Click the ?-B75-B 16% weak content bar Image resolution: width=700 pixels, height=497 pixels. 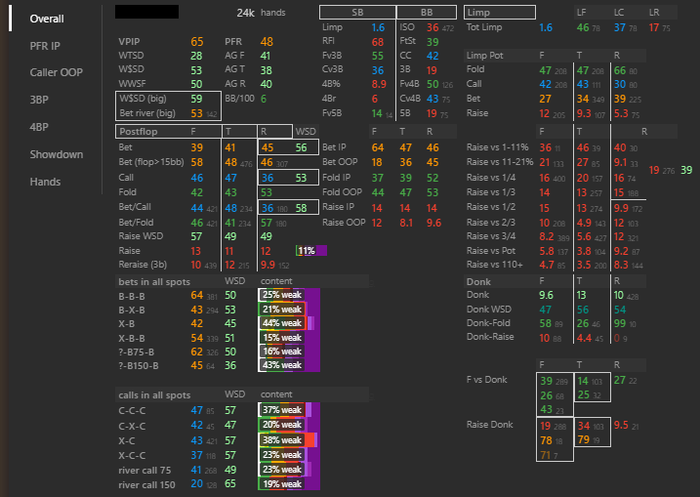pos(289,351)
